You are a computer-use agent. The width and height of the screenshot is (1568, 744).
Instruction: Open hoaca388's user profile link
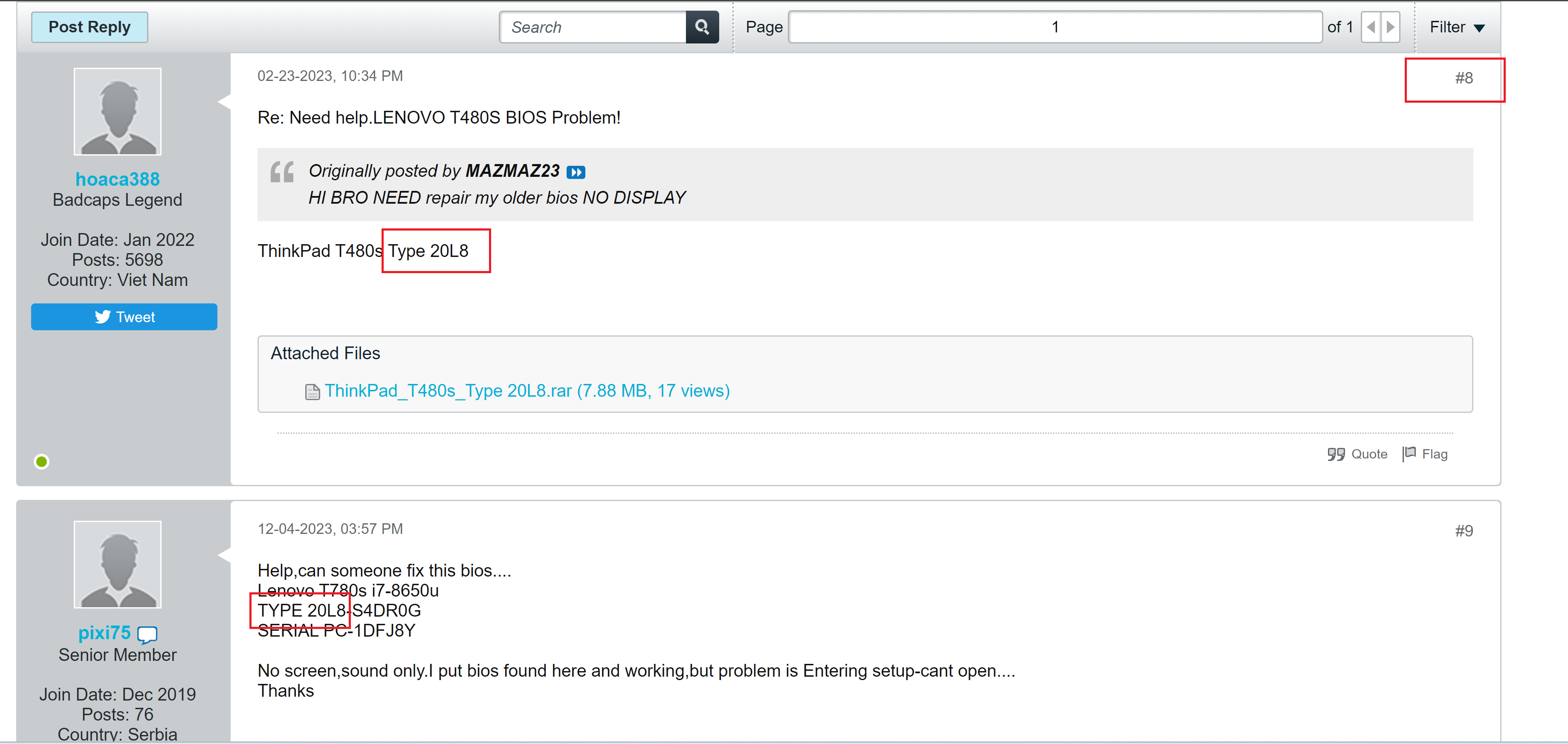[118, 179]
